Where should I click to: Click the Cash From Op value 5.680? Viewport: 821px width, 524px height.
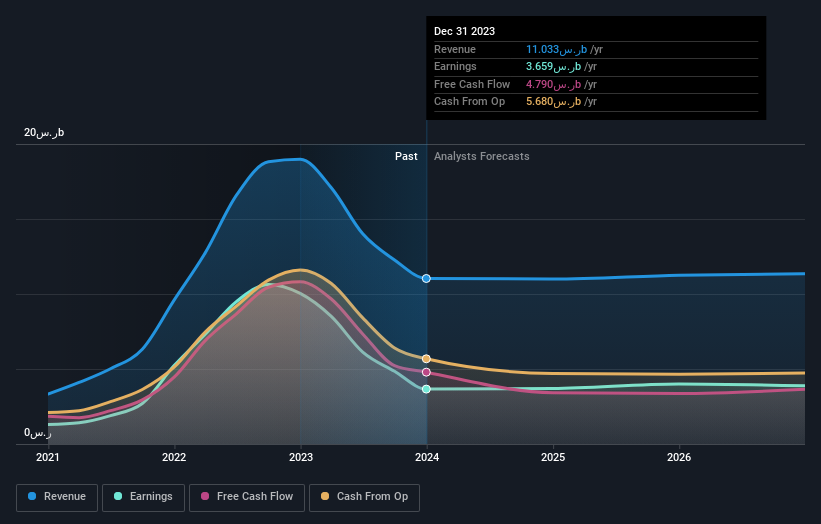[553, 102]
